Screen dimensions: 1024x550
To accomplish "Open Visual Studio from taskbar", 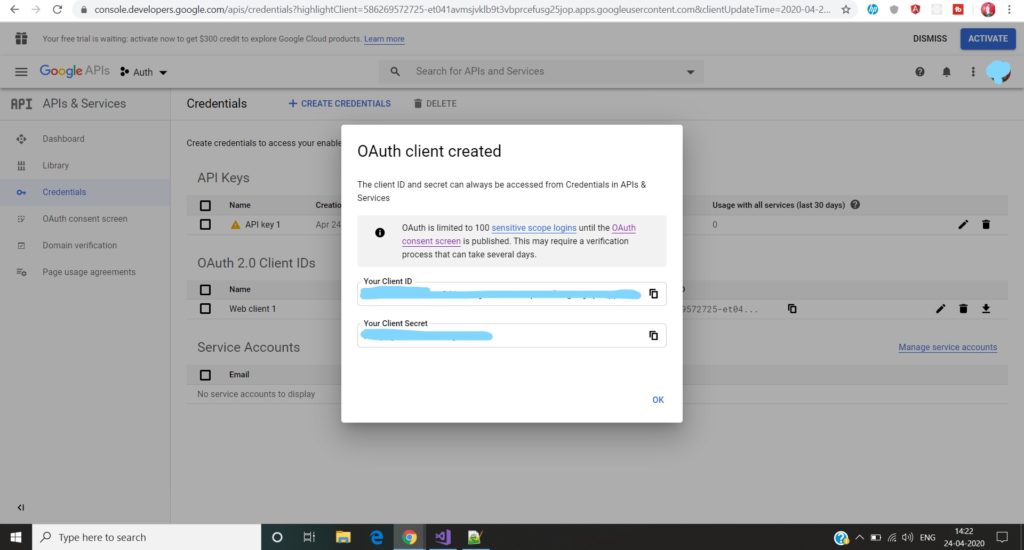I will pyautogui.click(x=442, y=537).
